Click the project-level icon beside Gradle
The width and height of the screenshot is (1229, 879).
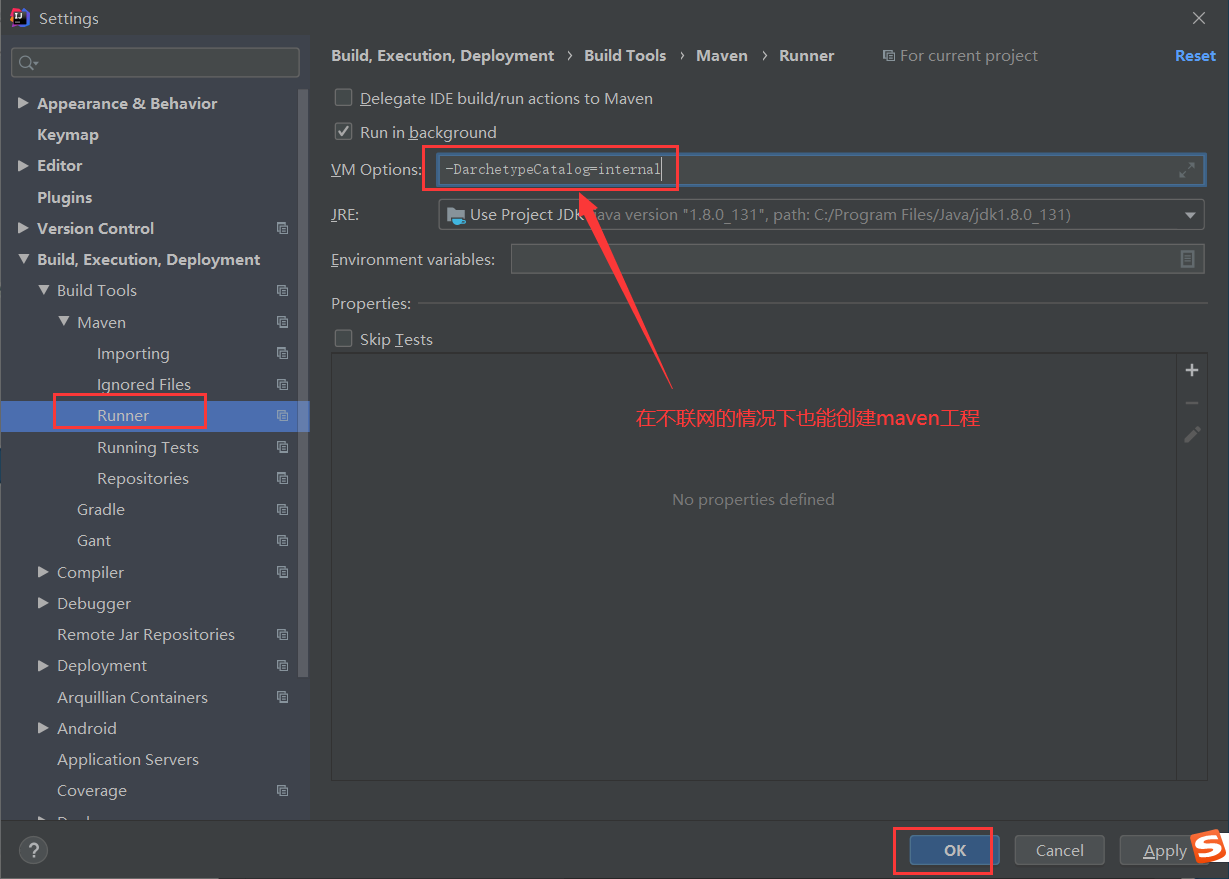[x=283, y=509]
